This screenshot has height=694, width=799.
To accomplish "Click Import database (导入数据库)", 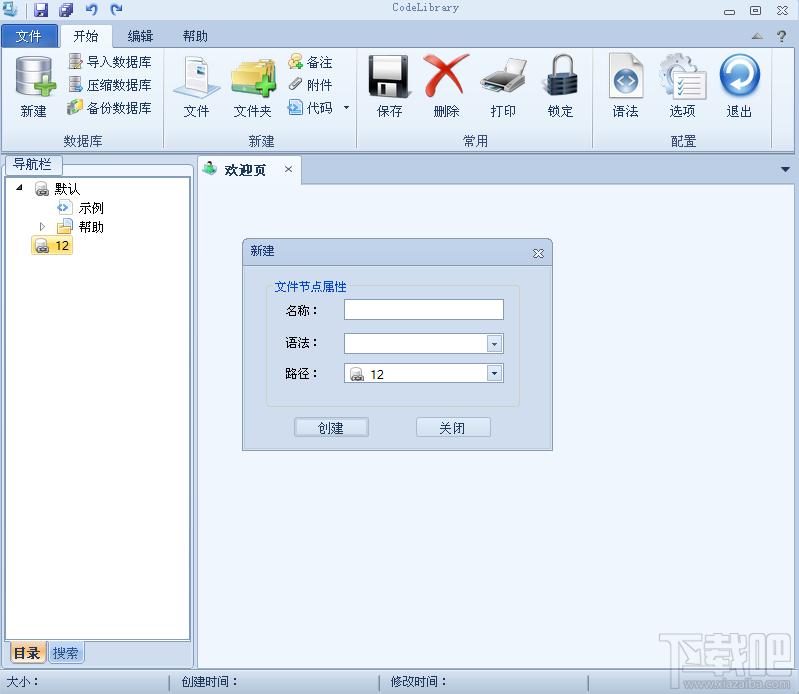I will (110, 62).
